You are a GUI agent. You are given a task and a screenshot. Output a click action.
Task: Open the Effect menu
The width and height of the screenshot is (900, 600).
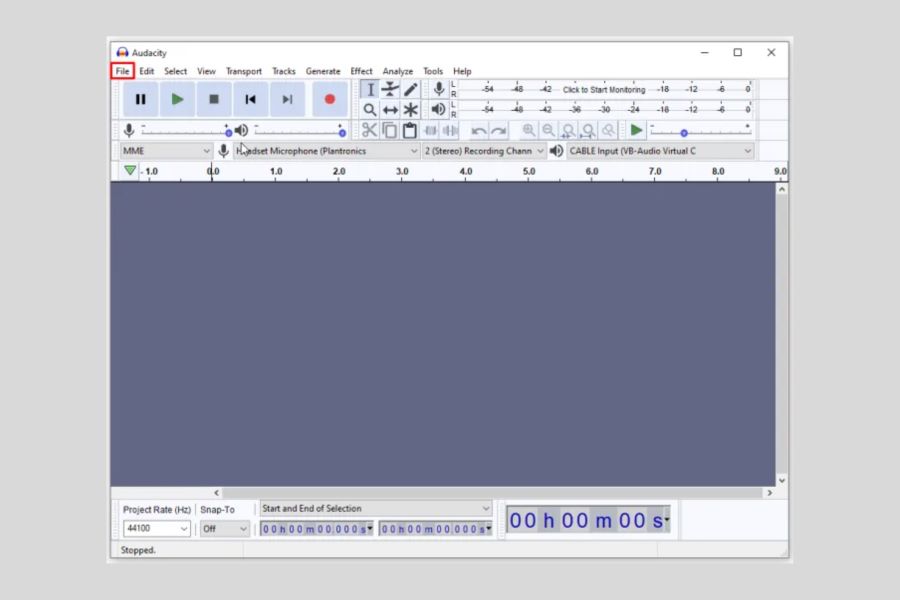coord(361,71)
